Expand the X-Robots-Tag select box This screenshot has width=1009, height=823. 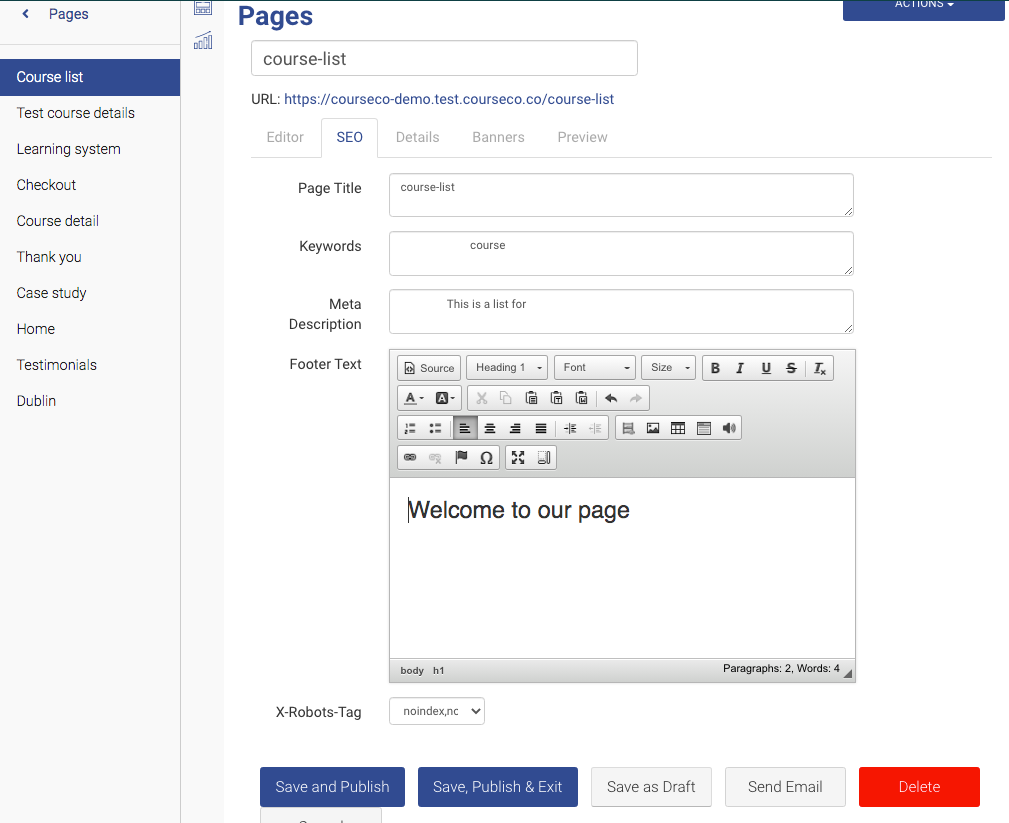[436, 711]
